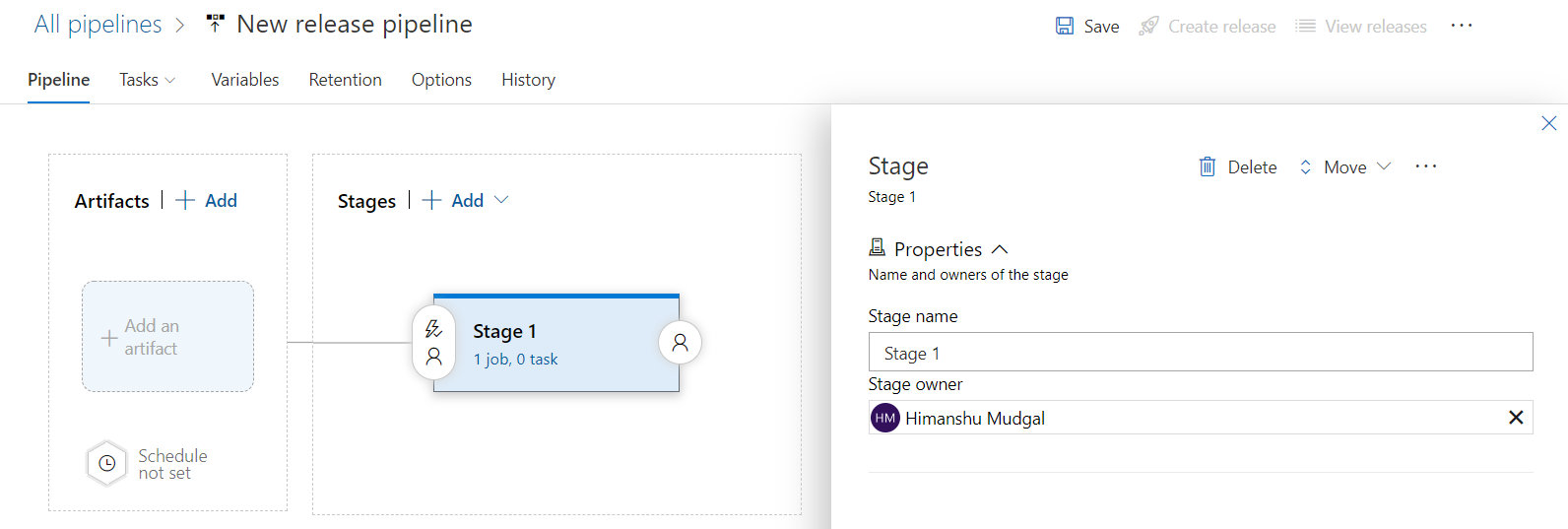Click the Delete stage trash icon
This screenshot has width=1568, height=529.
[1207, 167]
